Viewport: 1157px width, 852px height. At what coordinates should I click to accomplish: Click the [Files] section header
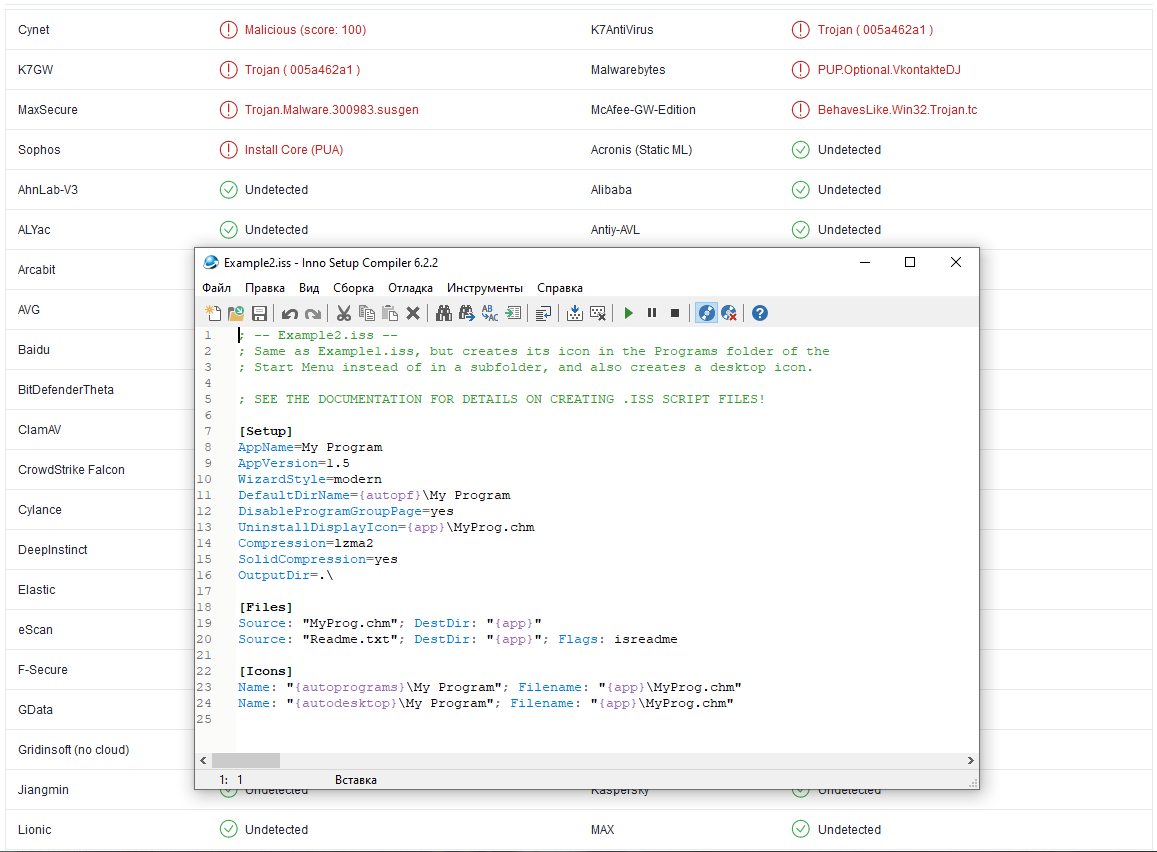pos(266,607)
